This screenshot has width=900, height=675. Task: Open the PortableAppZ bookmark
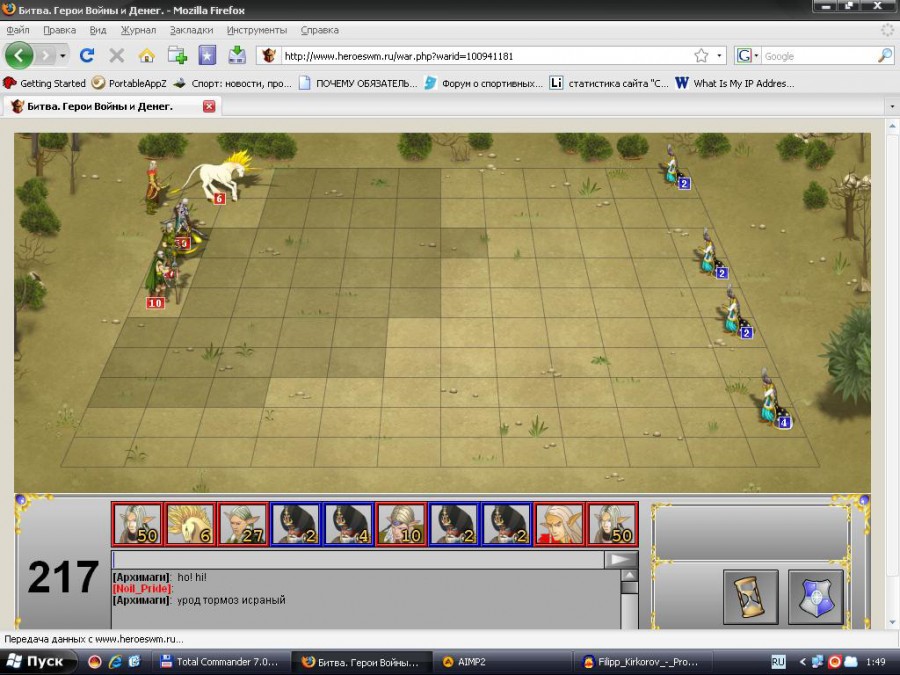pyautogui.click(x=129, y=83)
